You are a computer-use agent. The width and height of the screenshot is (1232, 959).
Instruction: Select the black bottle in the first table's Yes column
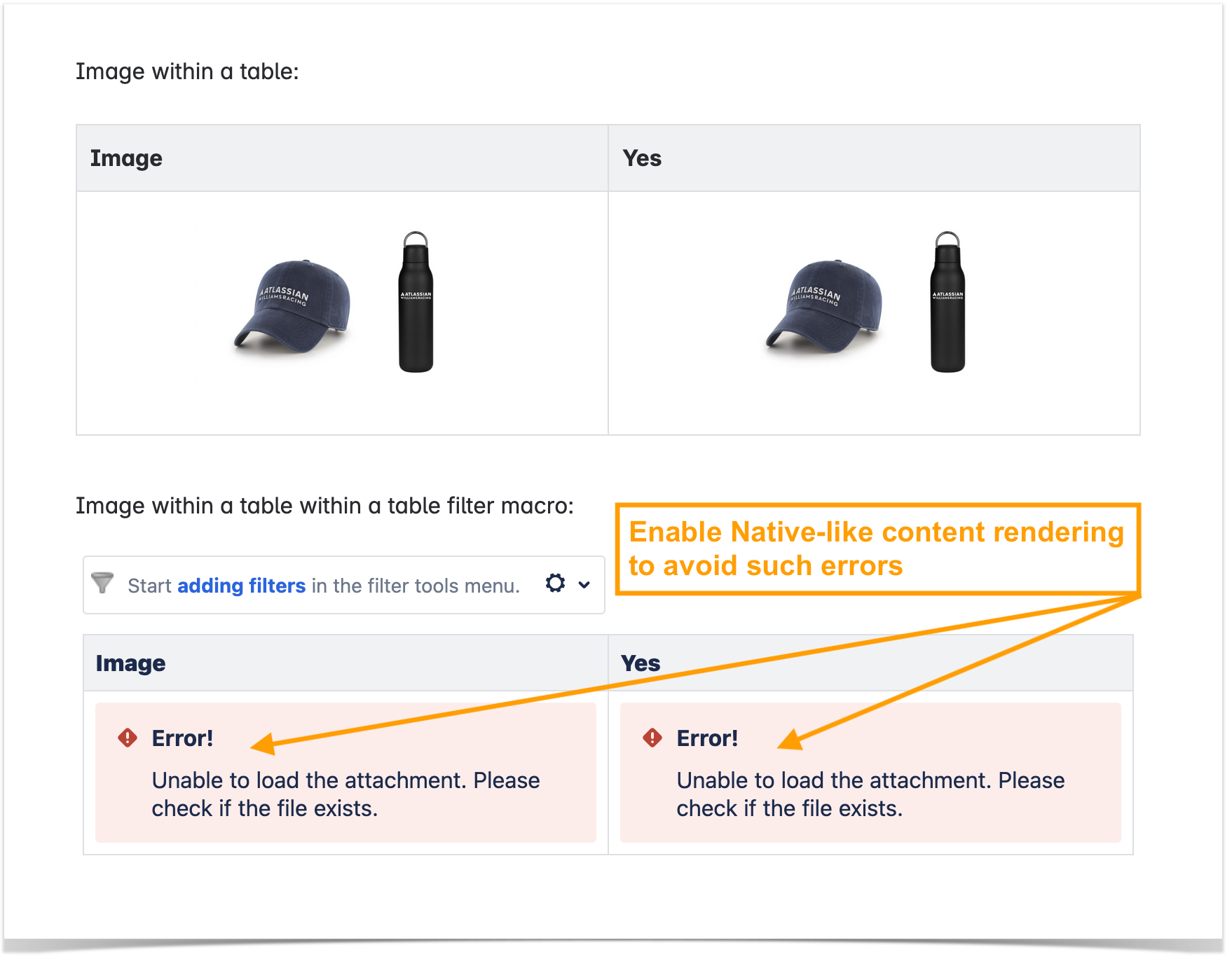pos(947,302)
